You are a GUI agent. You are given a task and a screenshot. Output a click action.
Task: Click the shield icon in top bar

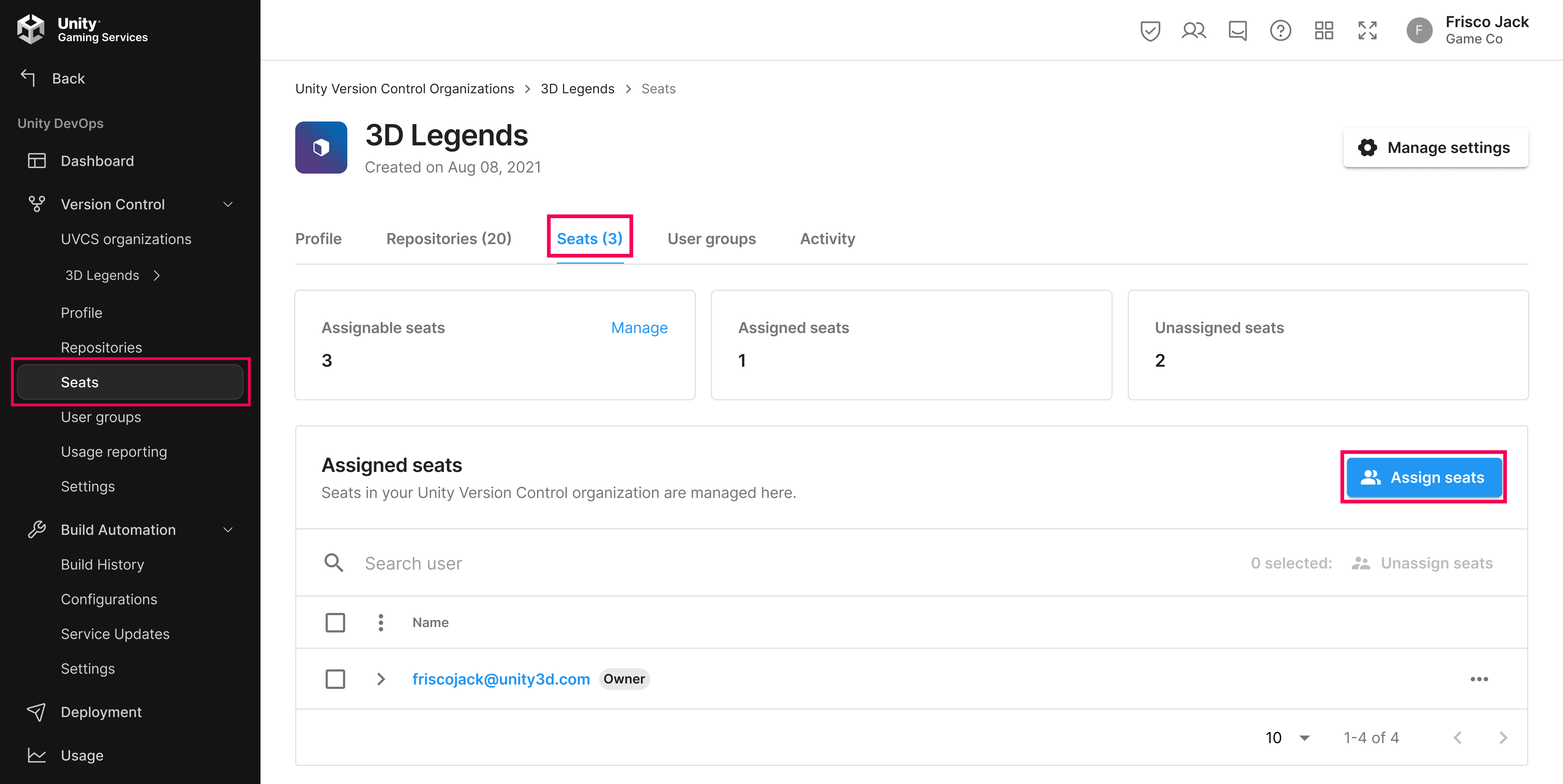(1150, 30)
